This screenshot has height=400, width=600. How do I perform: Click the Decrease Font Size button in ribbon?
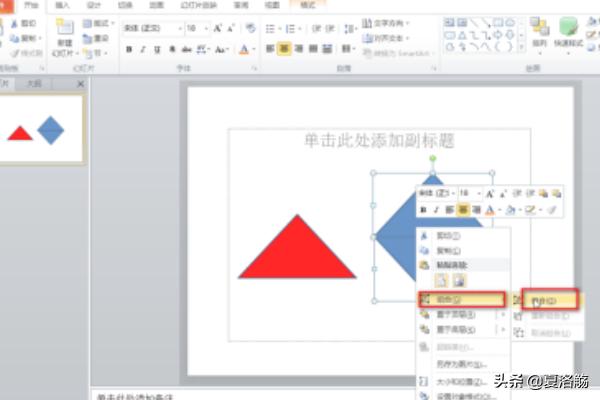click(x=231, y=28)
